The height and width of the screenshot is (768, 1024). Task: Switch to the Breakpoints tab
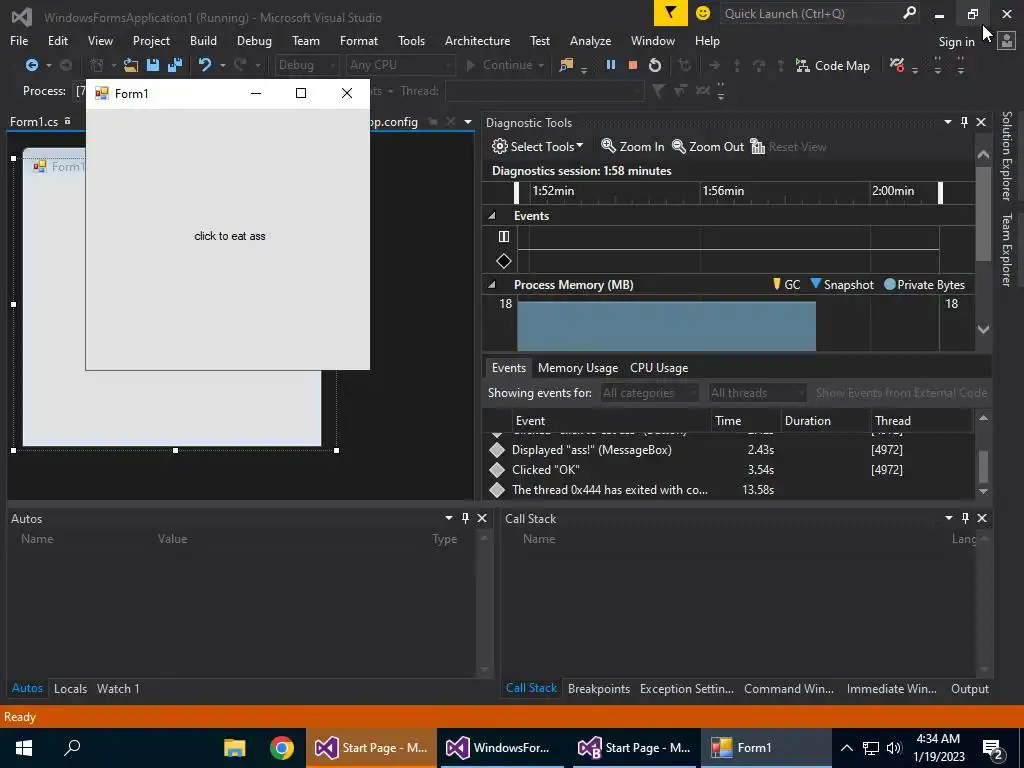coord(599,688)
